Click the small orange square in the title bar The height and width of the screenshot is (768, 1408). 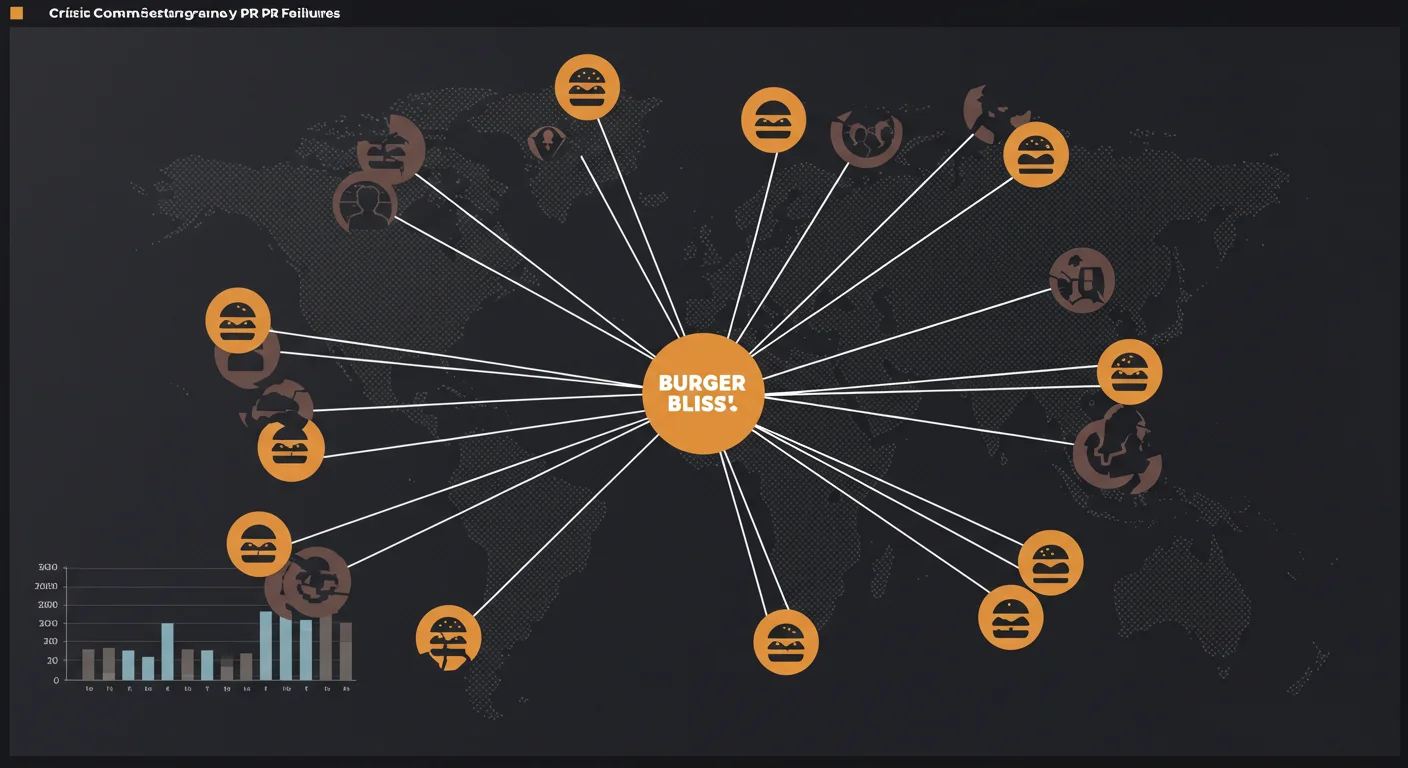pos(16,13)
